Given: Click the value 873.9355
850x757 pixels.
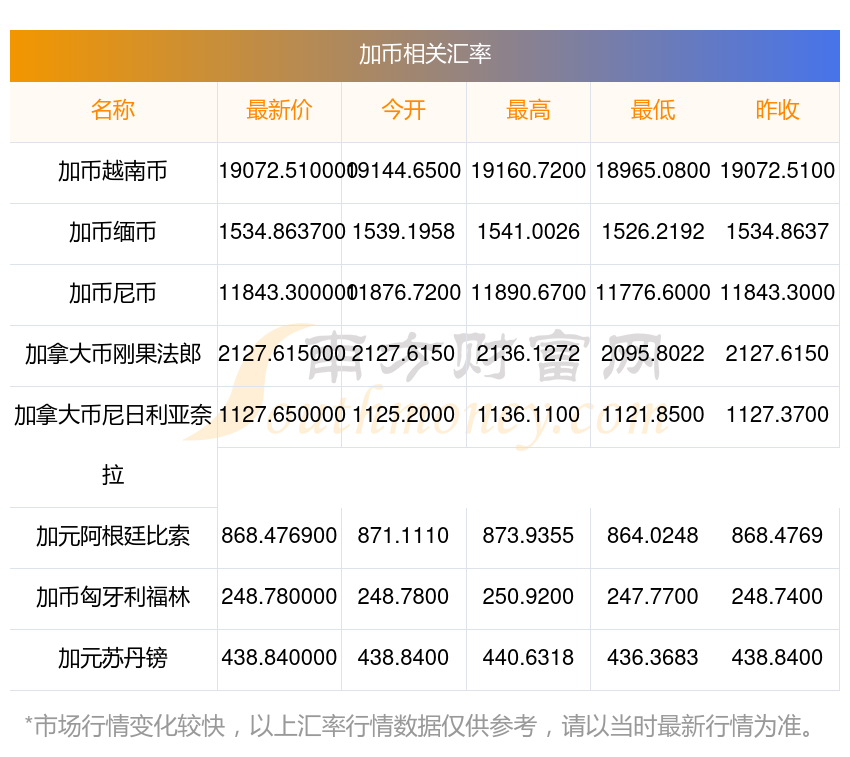Looking at the screenshot, I should 528,536.
